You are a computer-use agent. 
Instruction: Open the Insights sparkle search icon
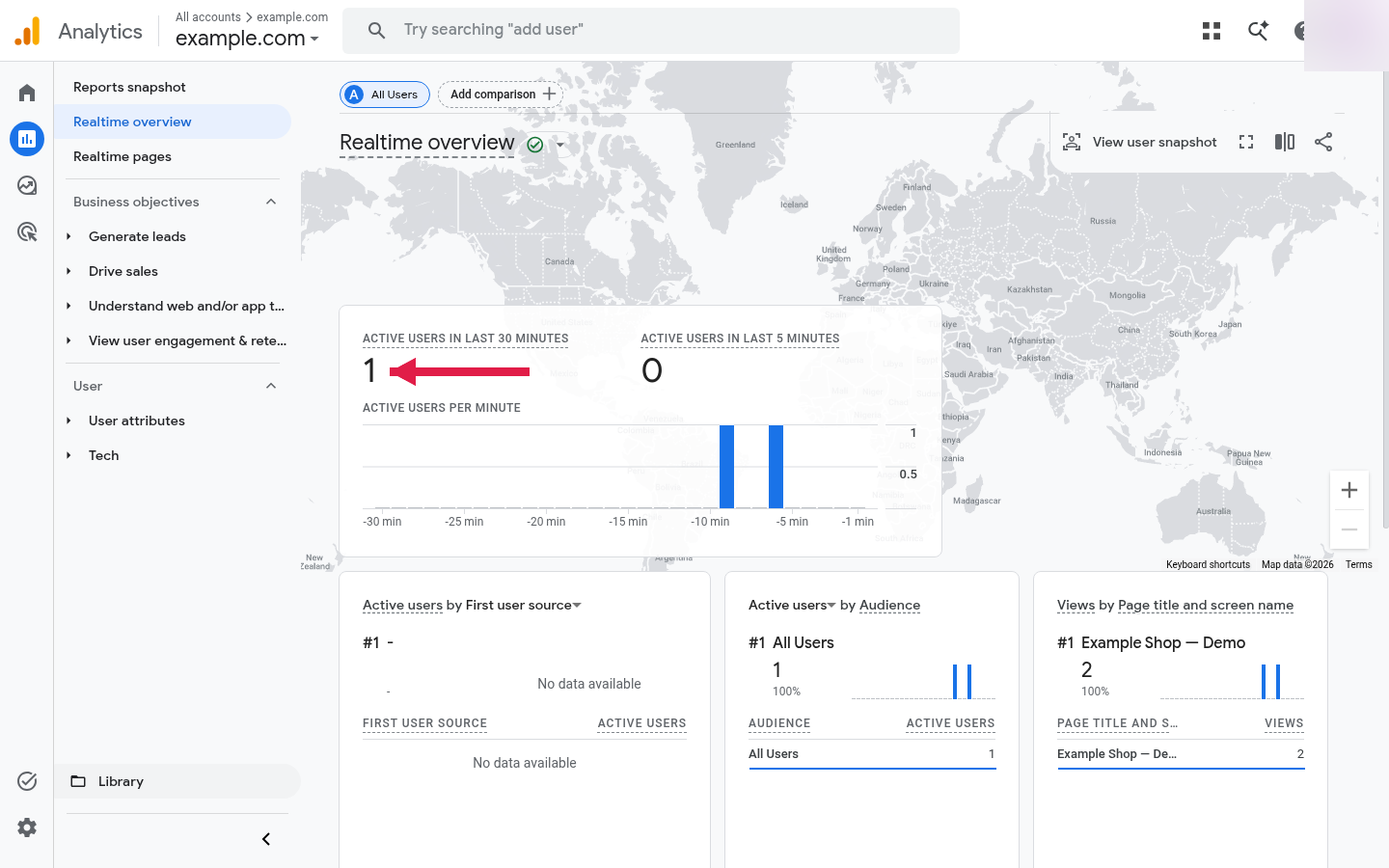1258,31
